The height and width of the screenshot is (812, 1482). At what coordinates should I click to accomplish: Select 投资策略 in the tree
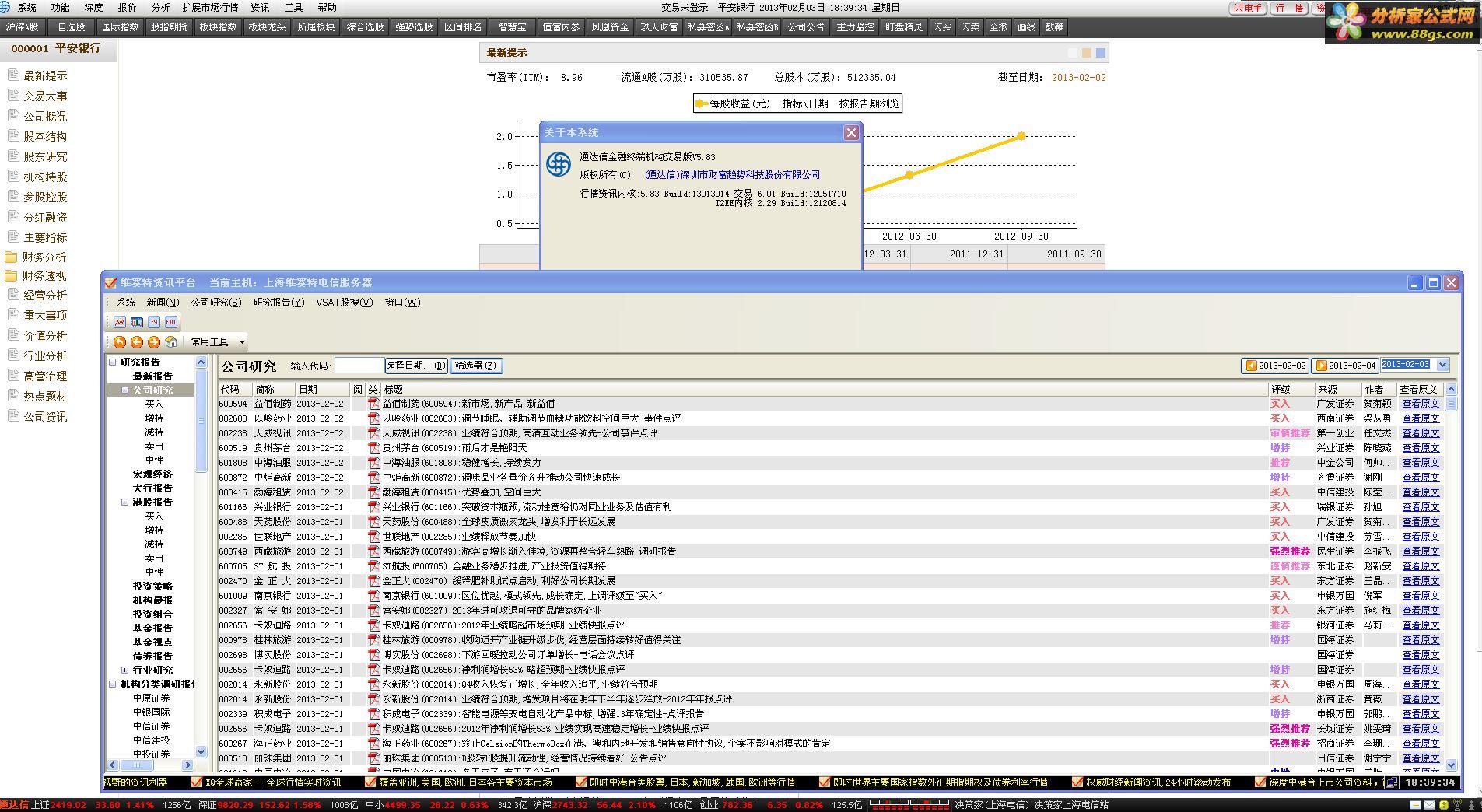click(x=152, y=586)
